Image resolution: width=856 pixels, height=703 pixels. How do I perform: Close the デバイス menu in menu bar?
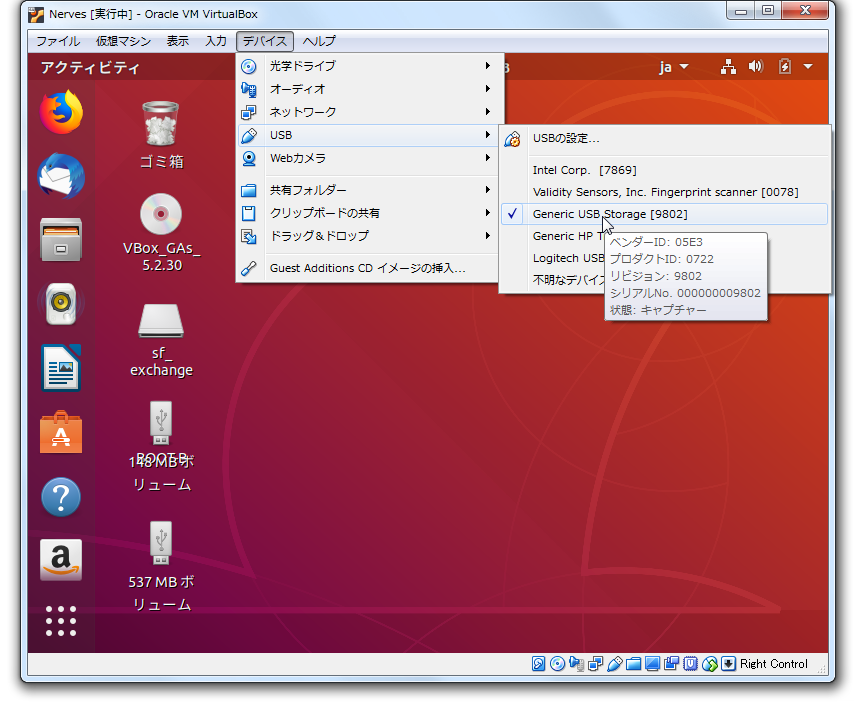265,41
